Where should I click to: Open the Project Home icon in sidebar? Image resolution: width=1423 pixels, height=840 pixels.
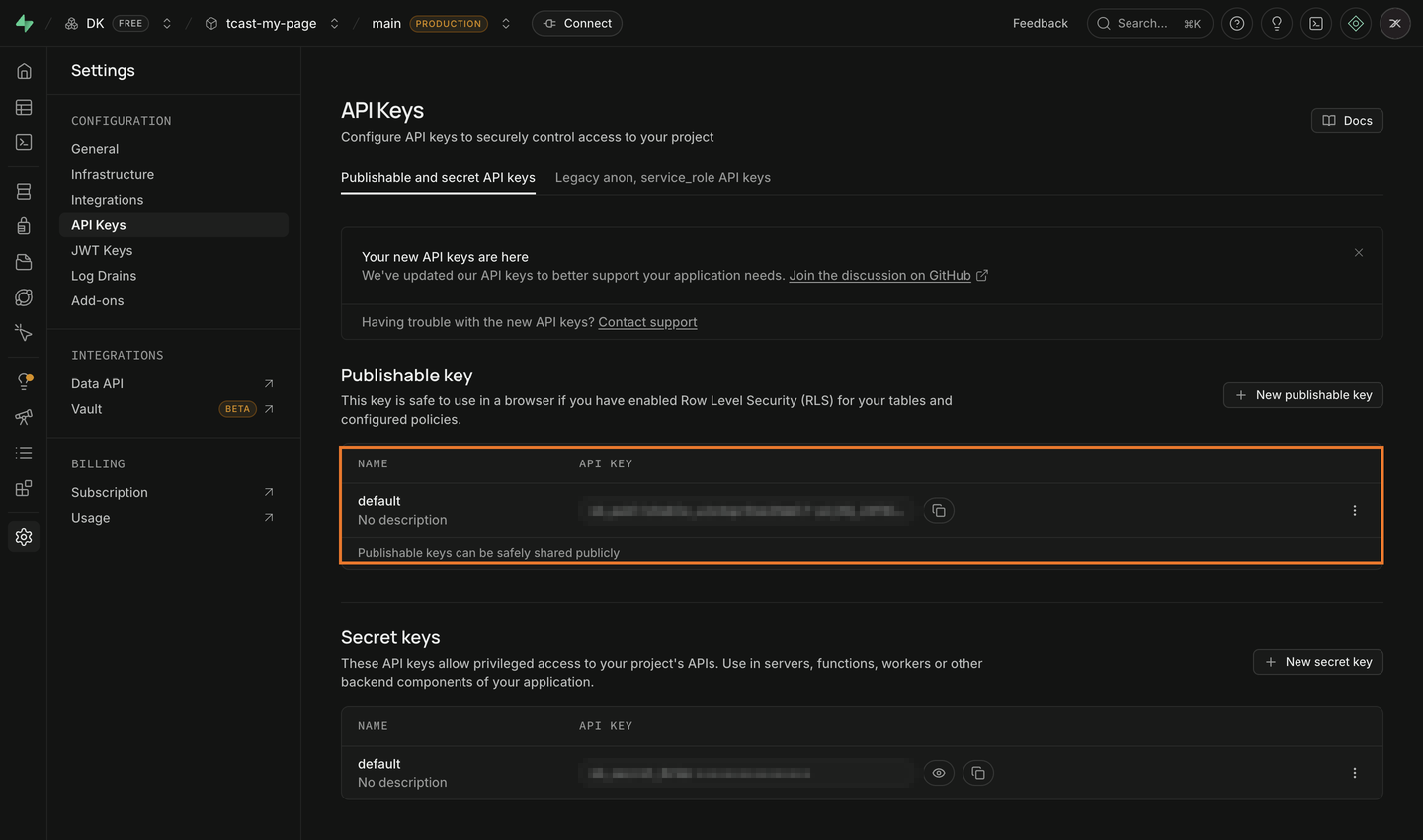tap(24, 71)
